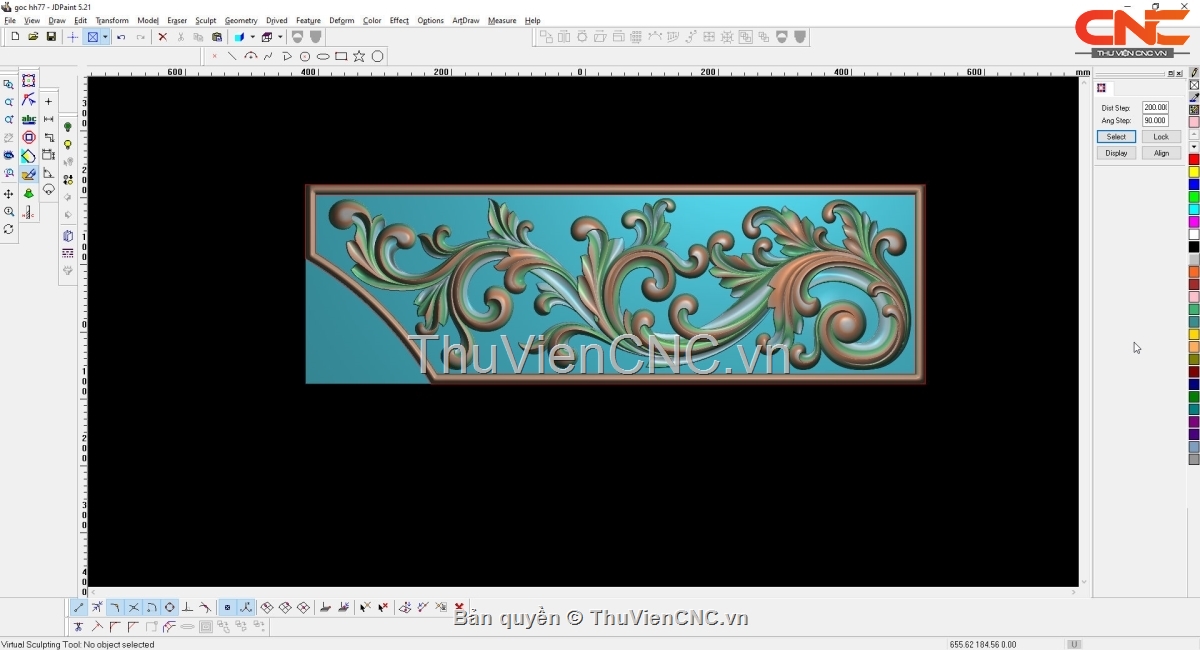Screen dimensions: 1200x650
Task: Click the Lock button
Action: 1160,137
